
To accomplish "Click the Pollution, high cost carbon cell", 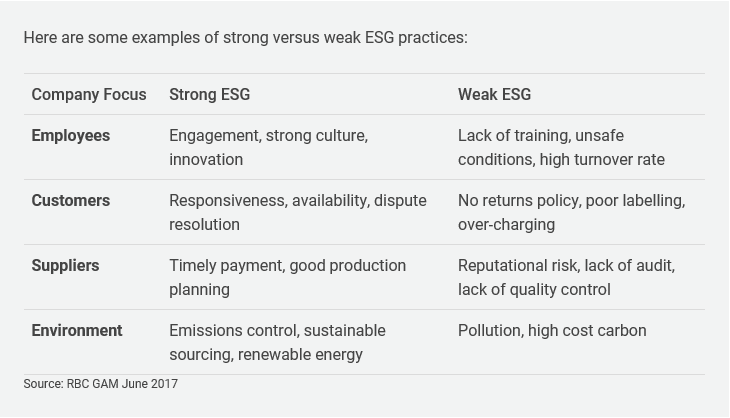I will click(x=552, y=331).
